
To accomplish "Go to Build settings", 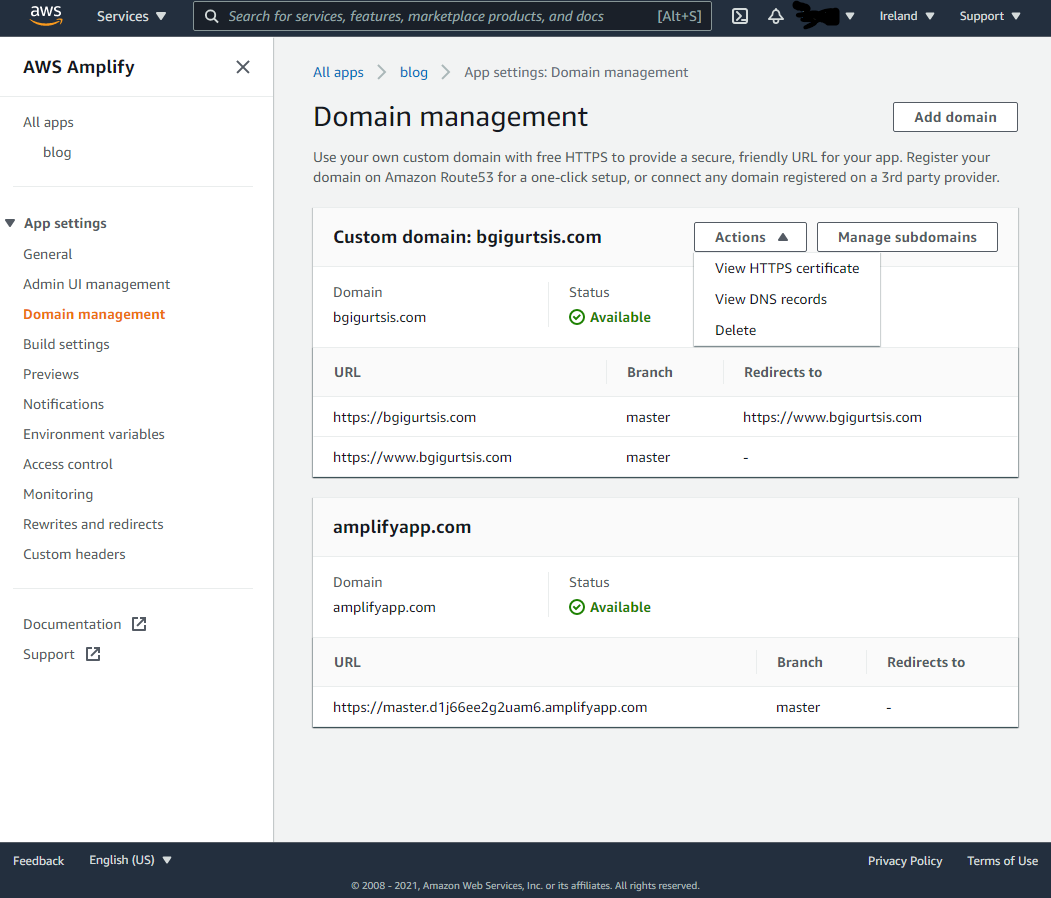I will tap(66, 344).
